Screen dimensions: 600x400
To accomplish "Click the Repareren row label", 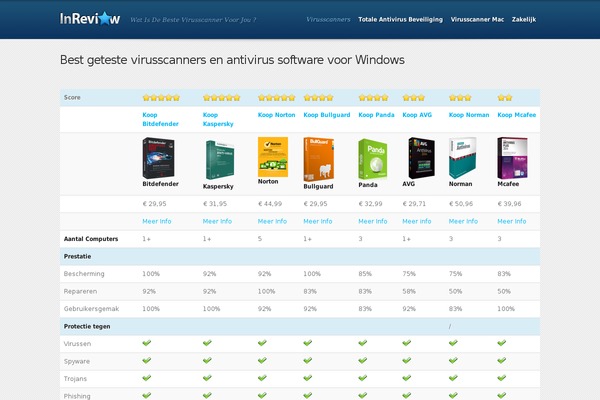I will click(x=80, y=291).
